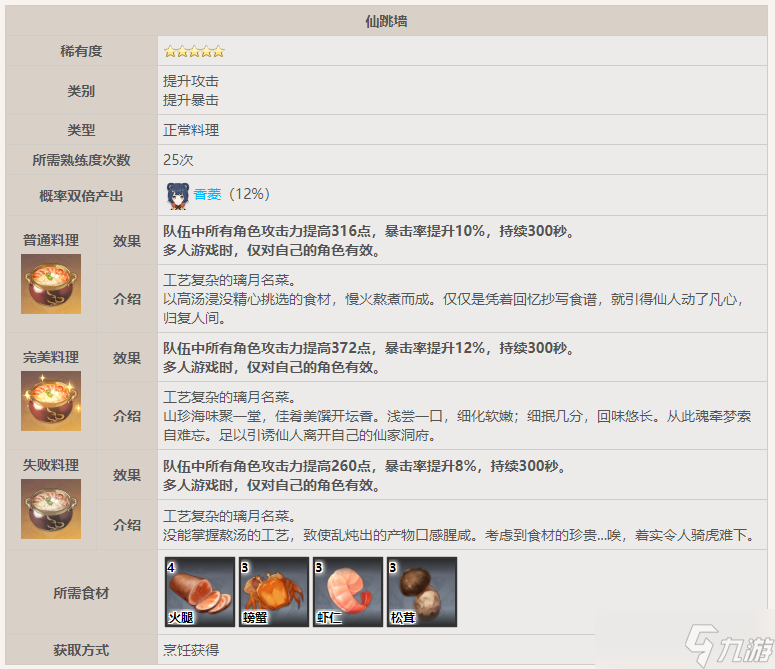Click the 普通料理 dish image
Image resolution: width=775 pixels, height=669 pixels.
pos(51,284)
